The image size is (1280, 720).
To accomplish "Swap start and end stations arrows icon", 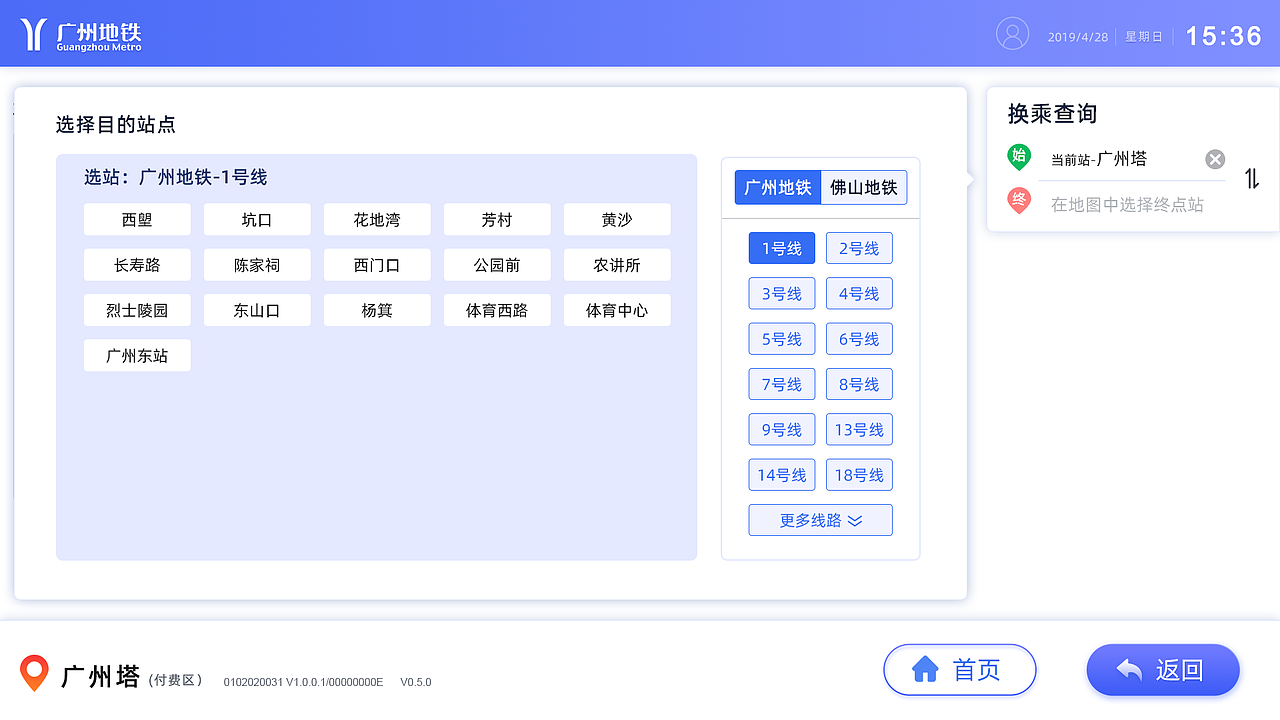I will (1252, 179).
